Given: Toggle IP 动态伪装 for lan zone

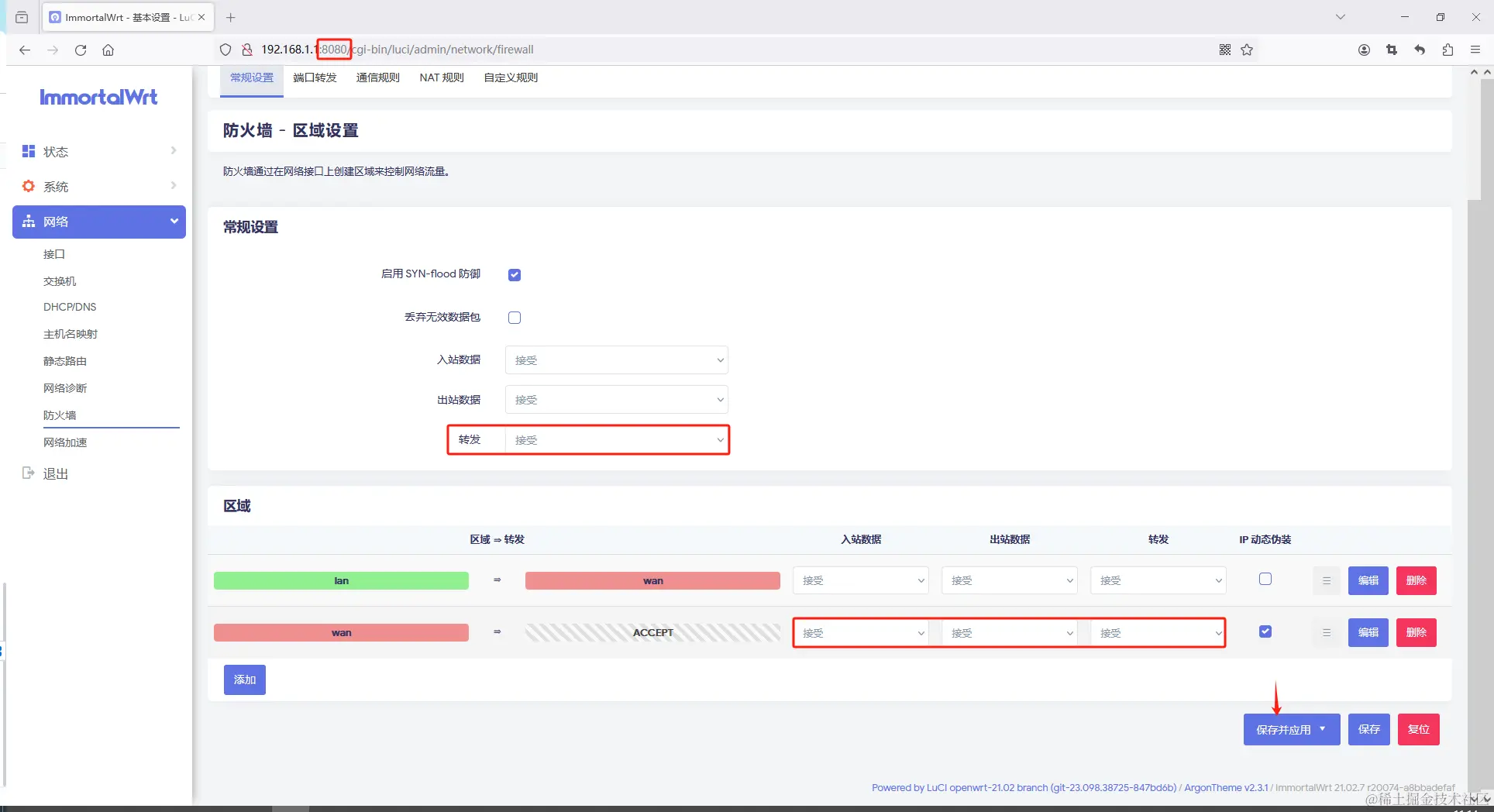Looking at the screenshot, I should [x=1265, y=579].
